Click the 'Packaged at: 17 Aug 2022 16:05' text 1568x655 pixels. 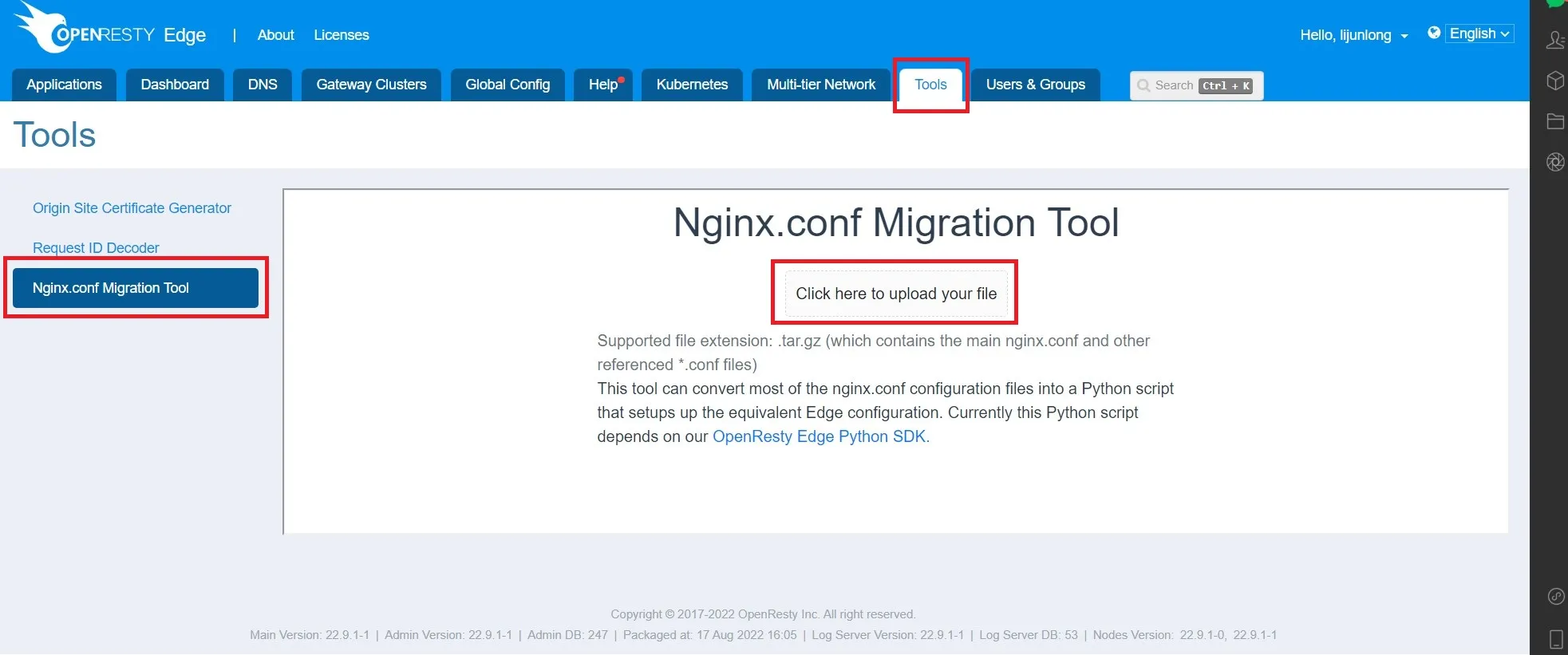click(709, 635)
